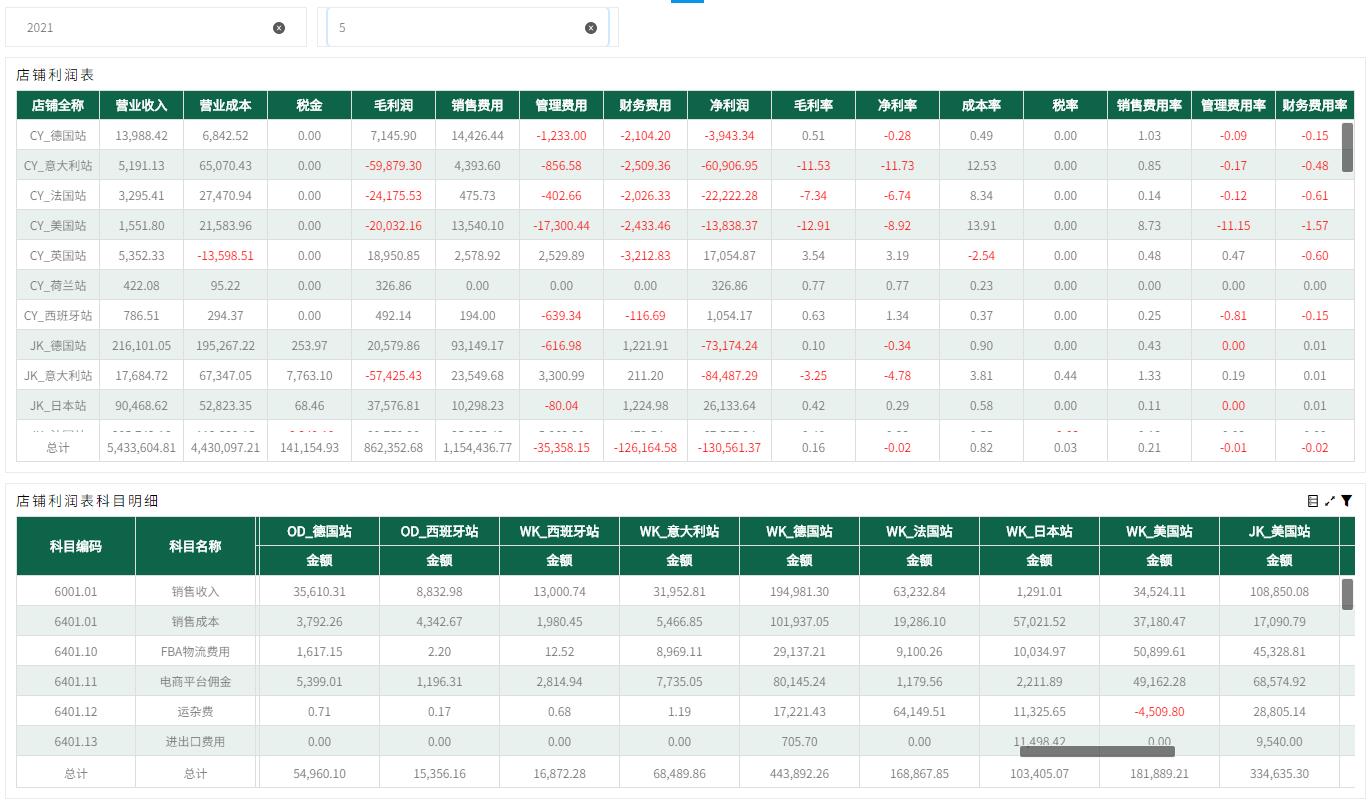Open the filter funnel on 科目明细 table

[x=1346, y=500]
